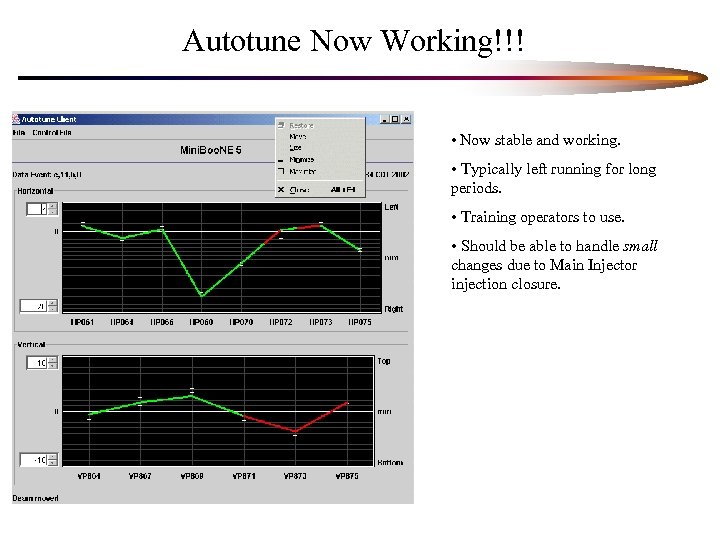720x540 pixels.
Task: Click the Data Event label
Action: tap(47, 175)
